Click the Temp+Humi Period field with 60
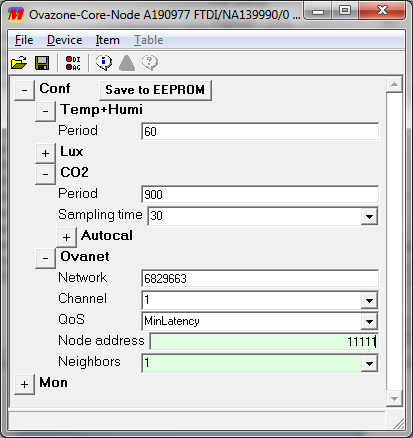This screenshot has width=413, height=438. click(x=260, y=131)
